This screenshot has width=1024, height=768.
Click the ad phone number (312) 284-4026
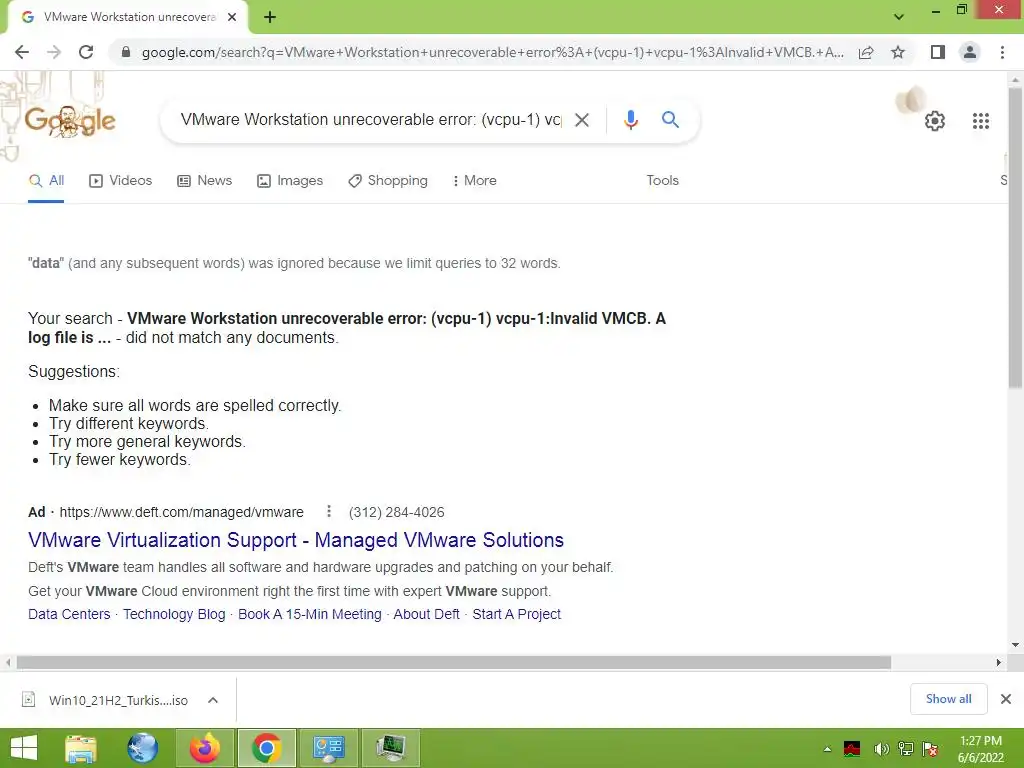tap(396, 512)
